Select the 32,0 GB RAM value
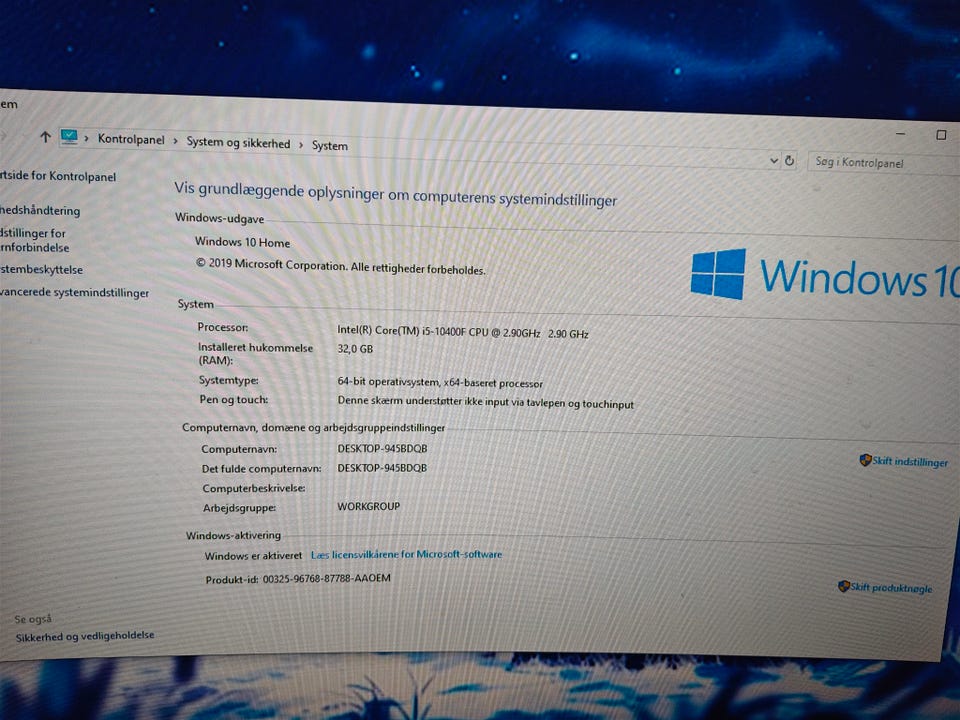This screenshot has width=960, height=720. pyautogui.click(x=355, y=349)
